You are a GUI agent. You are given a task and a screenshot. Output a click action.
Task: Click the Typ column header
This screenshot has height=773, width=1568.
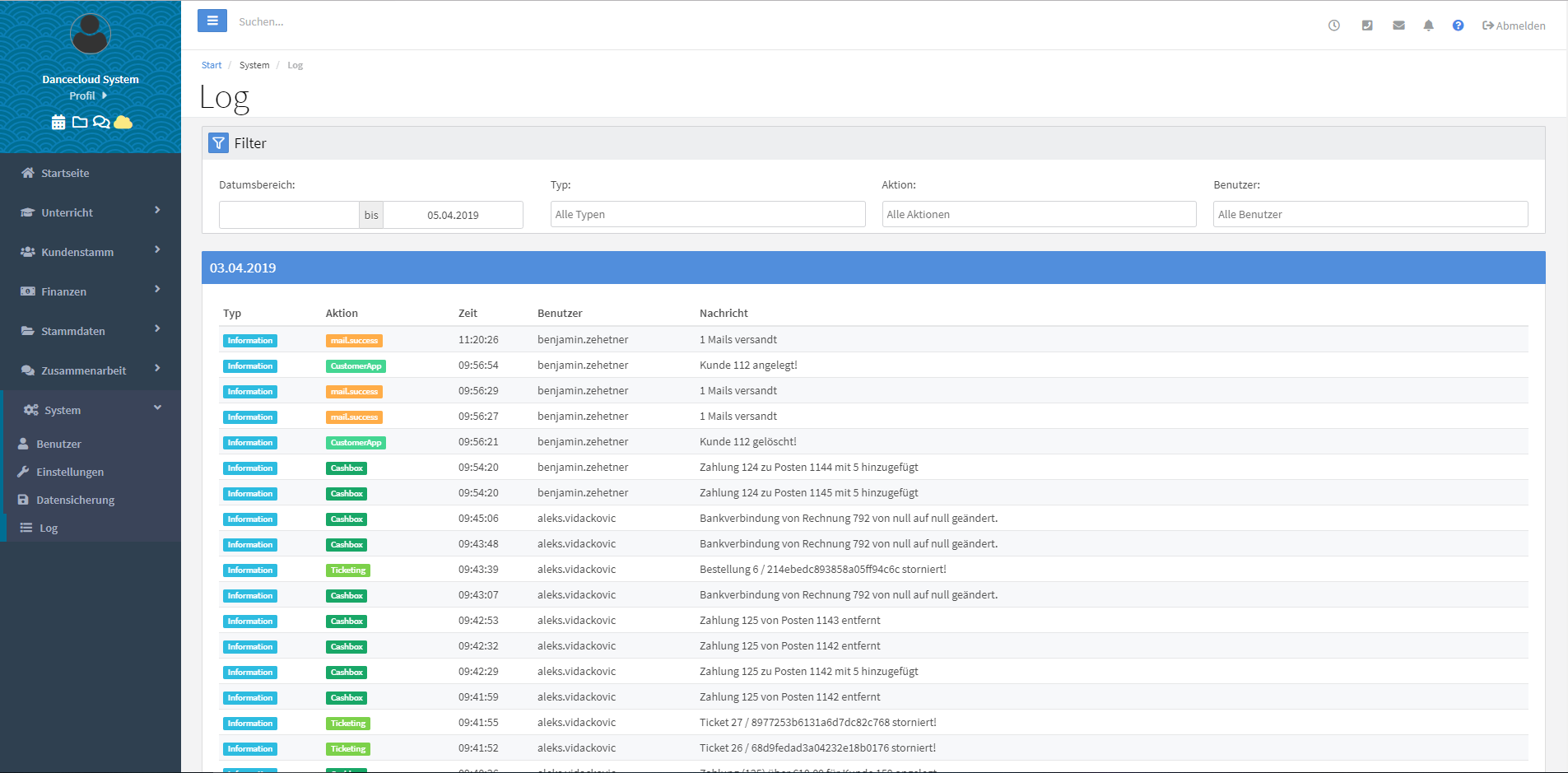click(x=232, y=313)
